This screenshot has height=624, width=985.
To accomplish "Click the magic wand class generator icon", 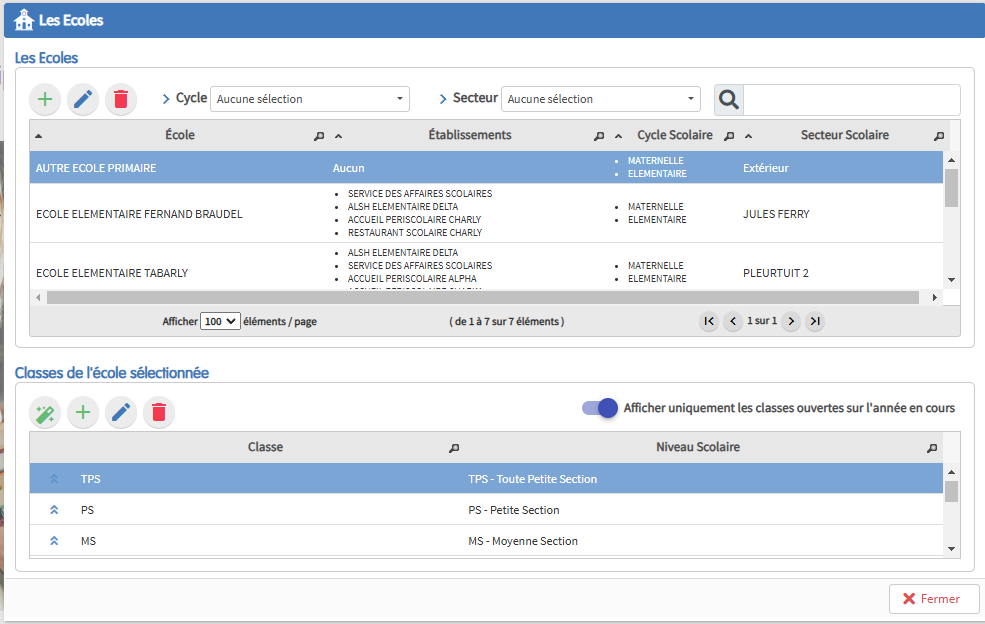I will [45, 412].
